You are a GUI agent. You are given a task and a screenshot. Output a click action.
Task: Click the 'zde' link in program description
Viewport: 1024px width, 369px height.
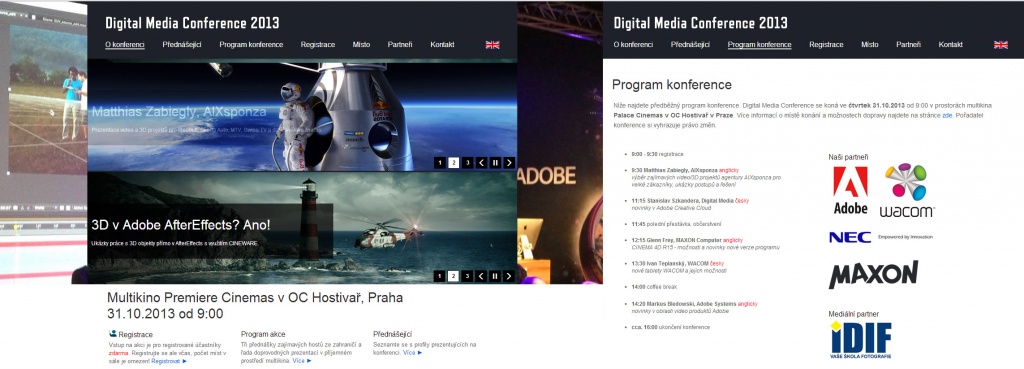[x=947, y=116]
